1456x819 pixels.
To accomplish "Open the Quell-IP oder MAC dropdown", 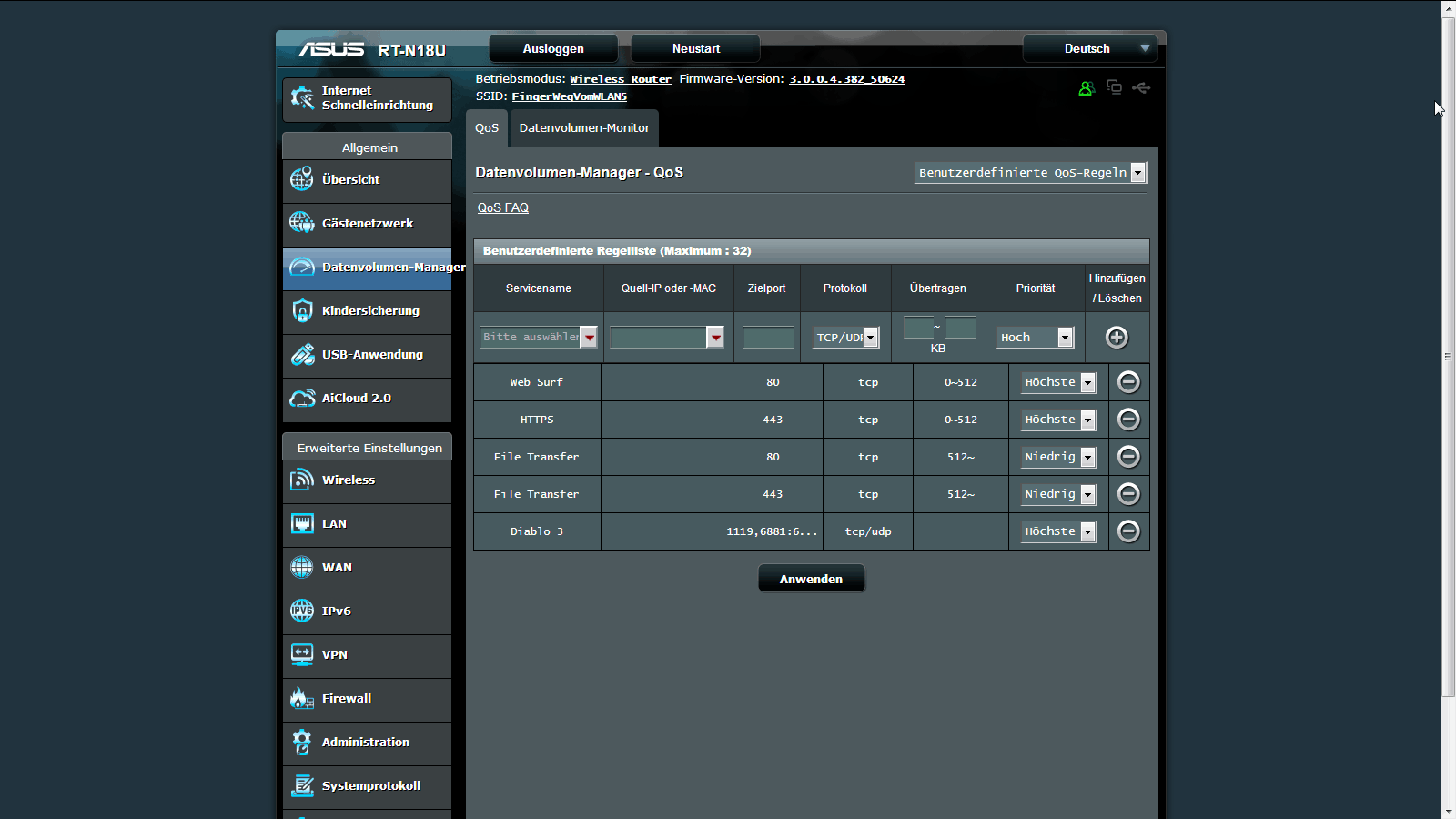I will tap(666, 338).
